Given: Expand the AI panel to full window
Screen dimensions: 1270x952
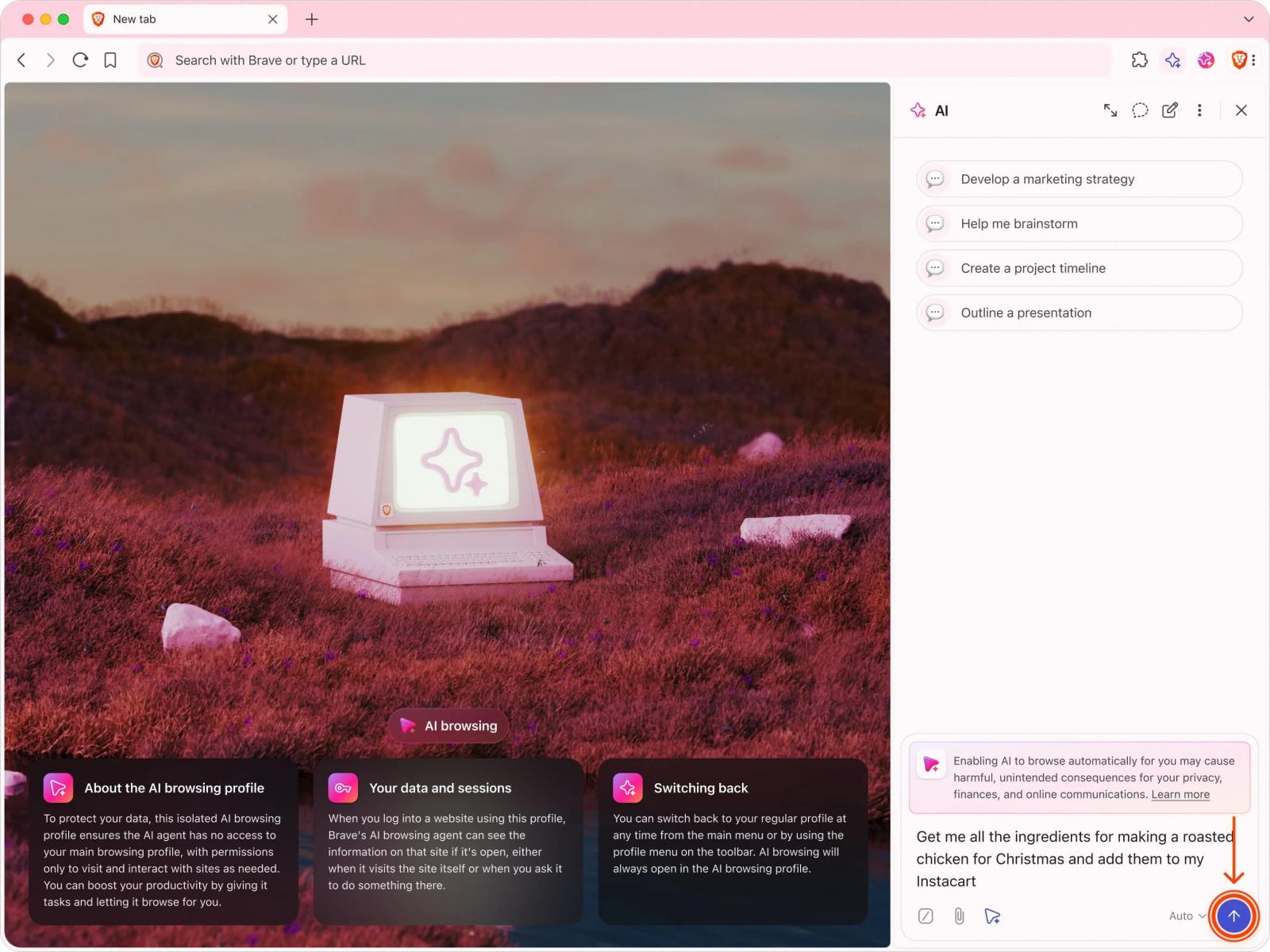Looking at the screenshot, I should (1110, 110).
